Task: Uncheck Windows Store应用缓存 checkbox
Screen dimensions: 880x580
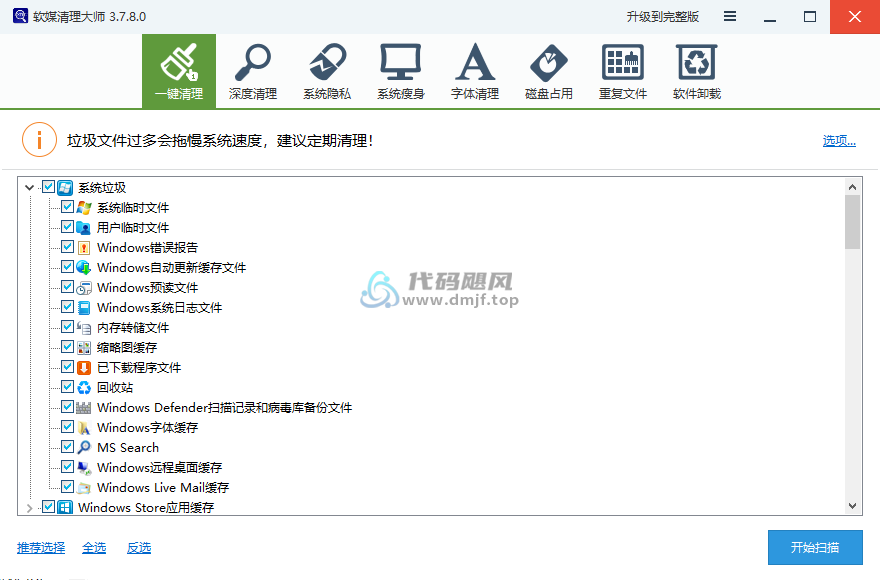Action: [48, 507]
